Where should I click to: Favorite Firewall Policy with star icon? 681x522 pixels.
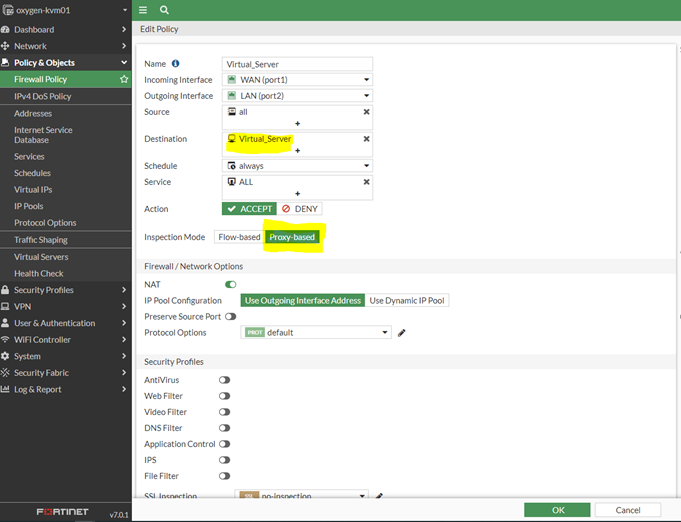coord(124,79)
